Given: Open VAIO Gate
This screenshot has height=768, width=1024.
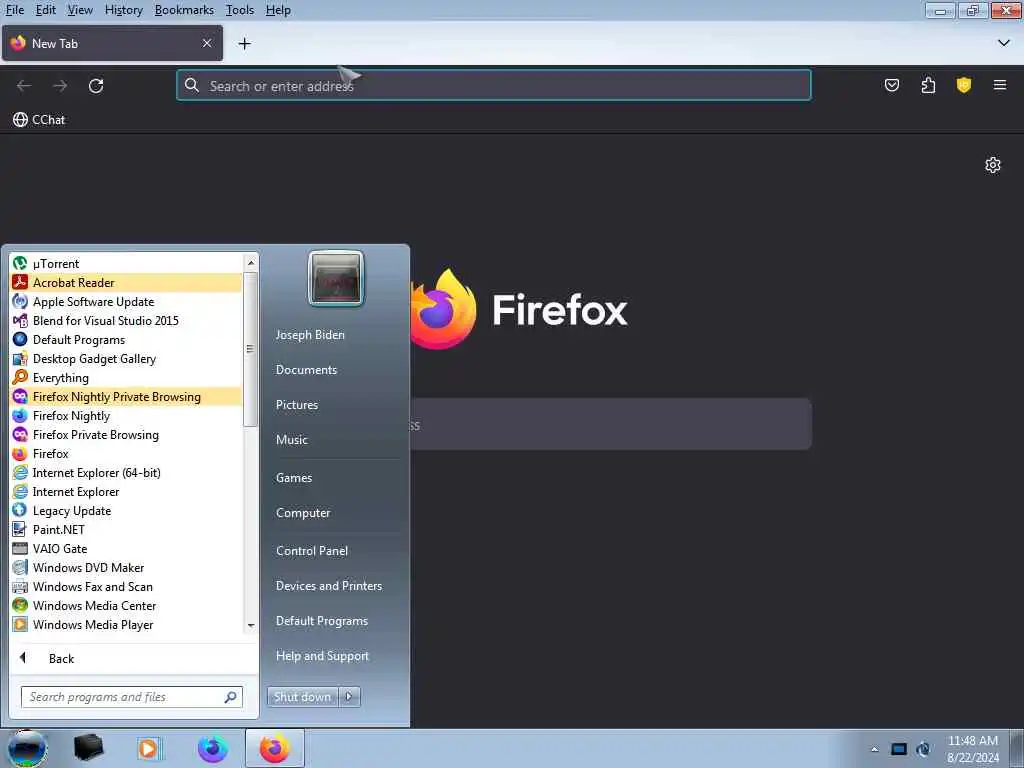Looking at the screenshot, I should tap(126, 549).
